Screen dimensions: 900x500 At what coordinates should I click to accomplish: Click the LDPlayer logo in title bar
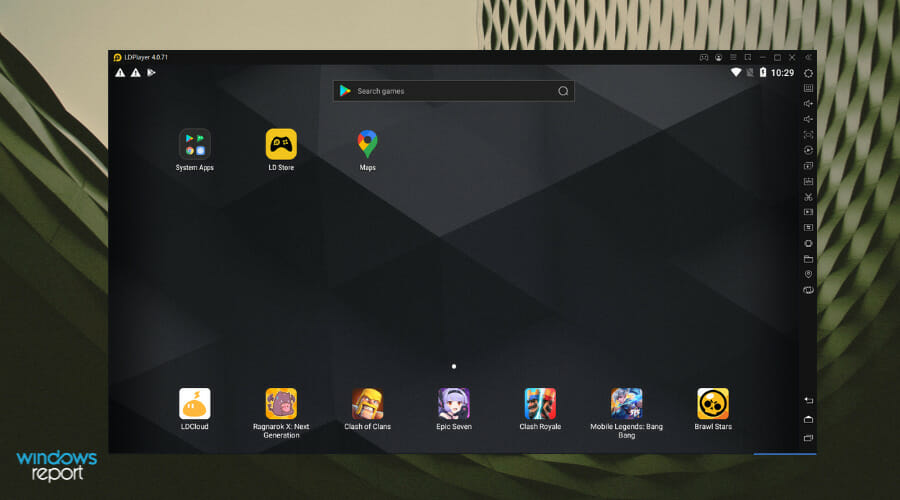[118, 57]
